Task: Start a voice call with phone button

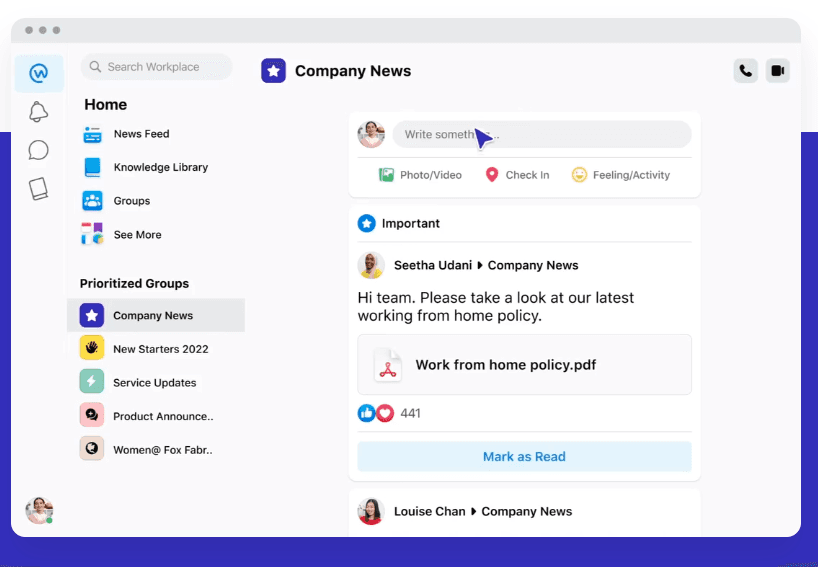Action: coord(745,70)
